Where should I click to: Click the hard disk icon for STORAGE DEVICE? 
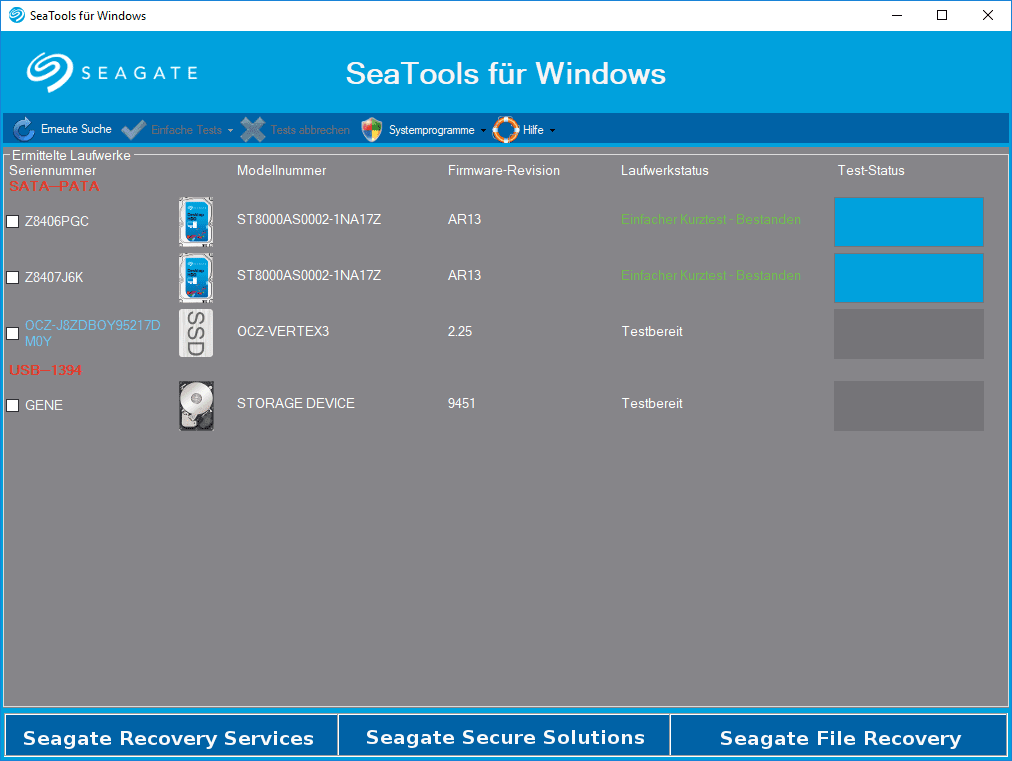pyautogui.click(x=196, y=405)
